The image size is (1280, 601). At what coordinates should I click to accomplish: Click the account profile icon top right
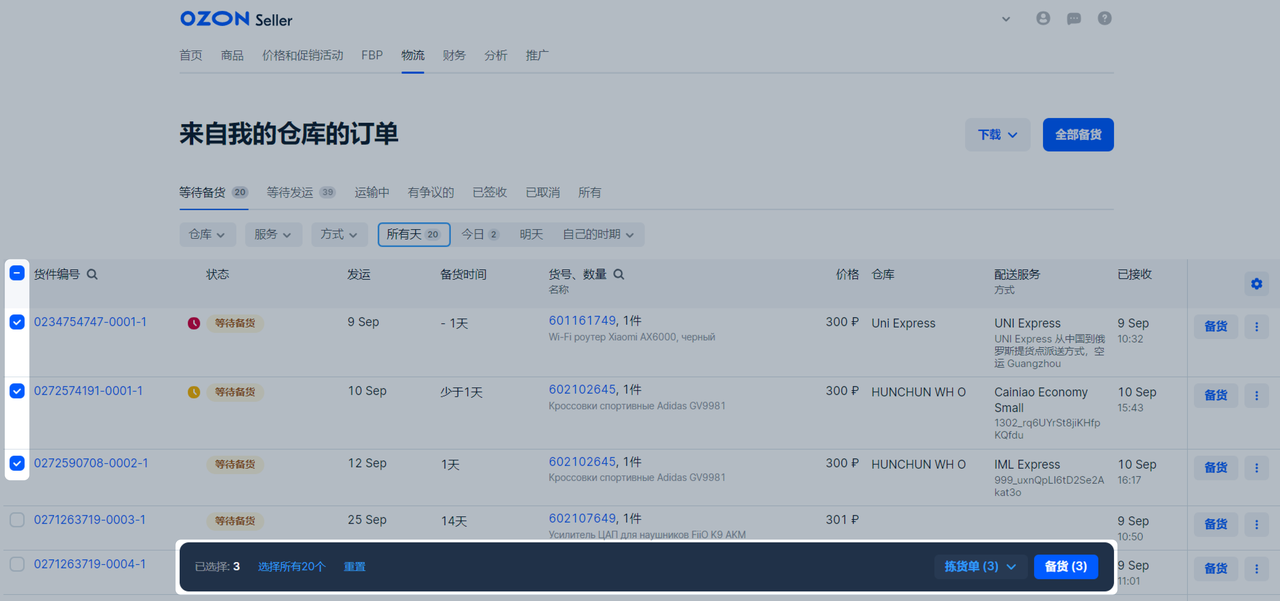(x=1042, y=18)
